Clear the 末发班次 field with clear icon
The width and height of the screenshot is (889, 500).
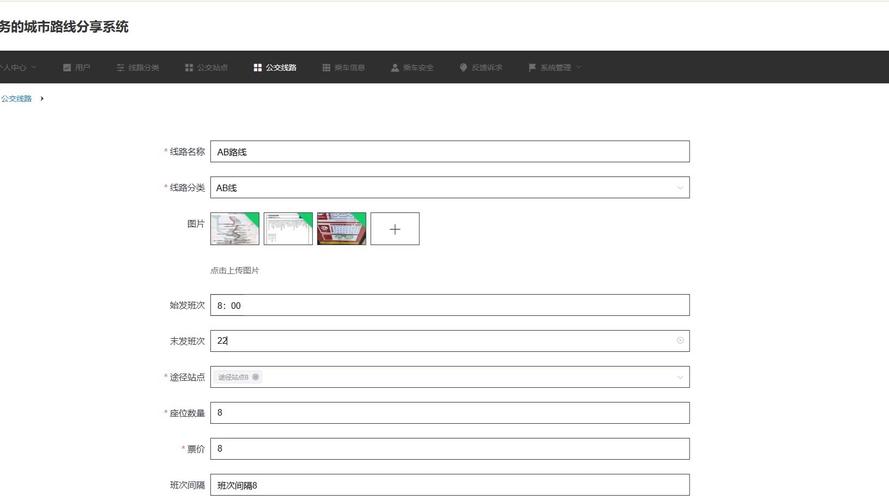(x=681, y=341)
